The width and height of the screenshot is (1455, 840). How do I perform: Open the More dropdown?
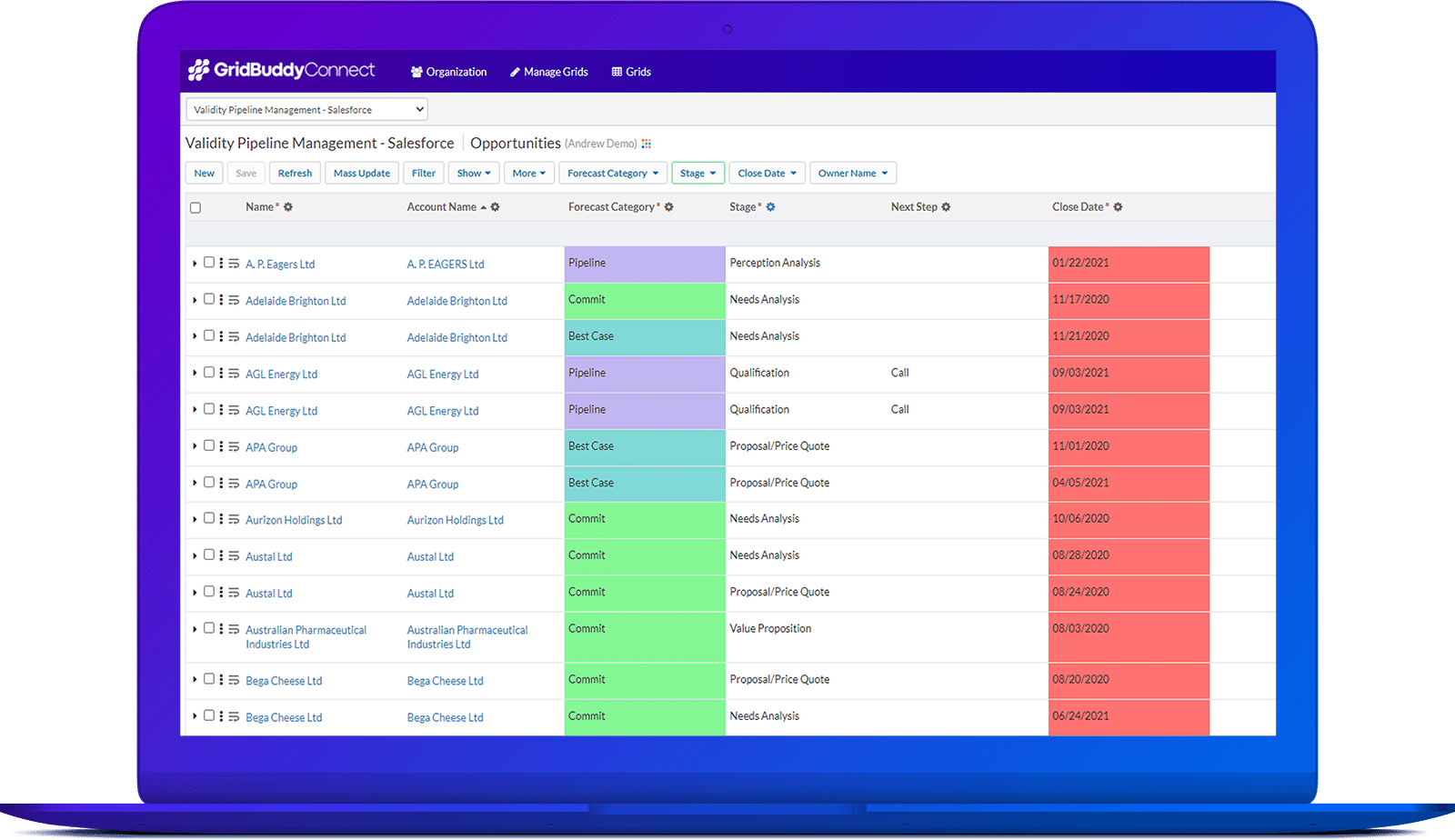pyautogui.click(x=529, y=173)
